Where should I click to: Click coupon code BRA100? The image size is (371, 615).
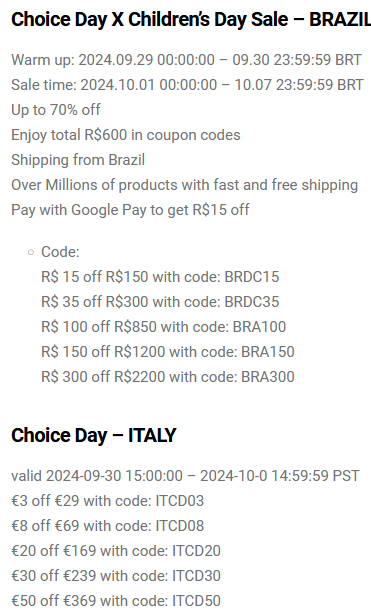click(259, 327)
